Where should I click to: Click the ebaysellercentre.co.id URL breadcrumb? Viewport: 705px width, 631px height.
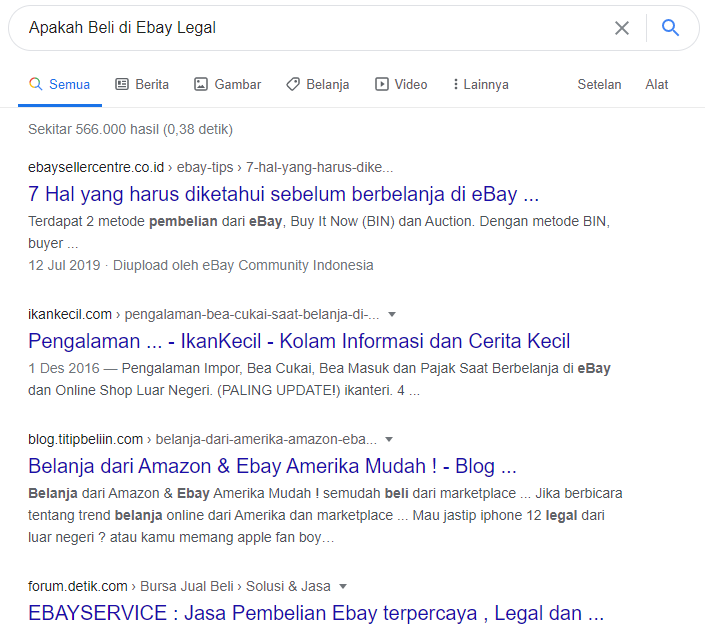click(210, 167)
